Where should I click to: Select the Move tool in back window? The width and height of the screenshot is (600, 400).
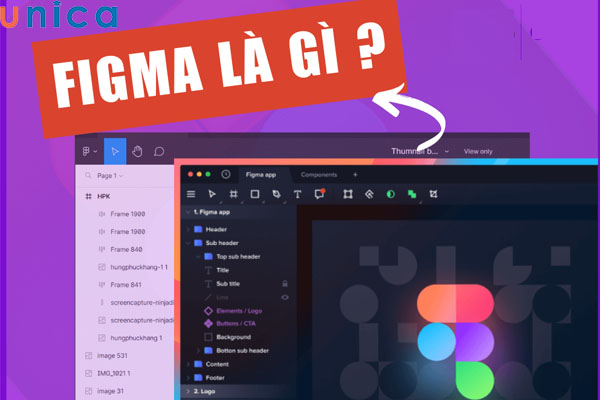coord(115,152)
